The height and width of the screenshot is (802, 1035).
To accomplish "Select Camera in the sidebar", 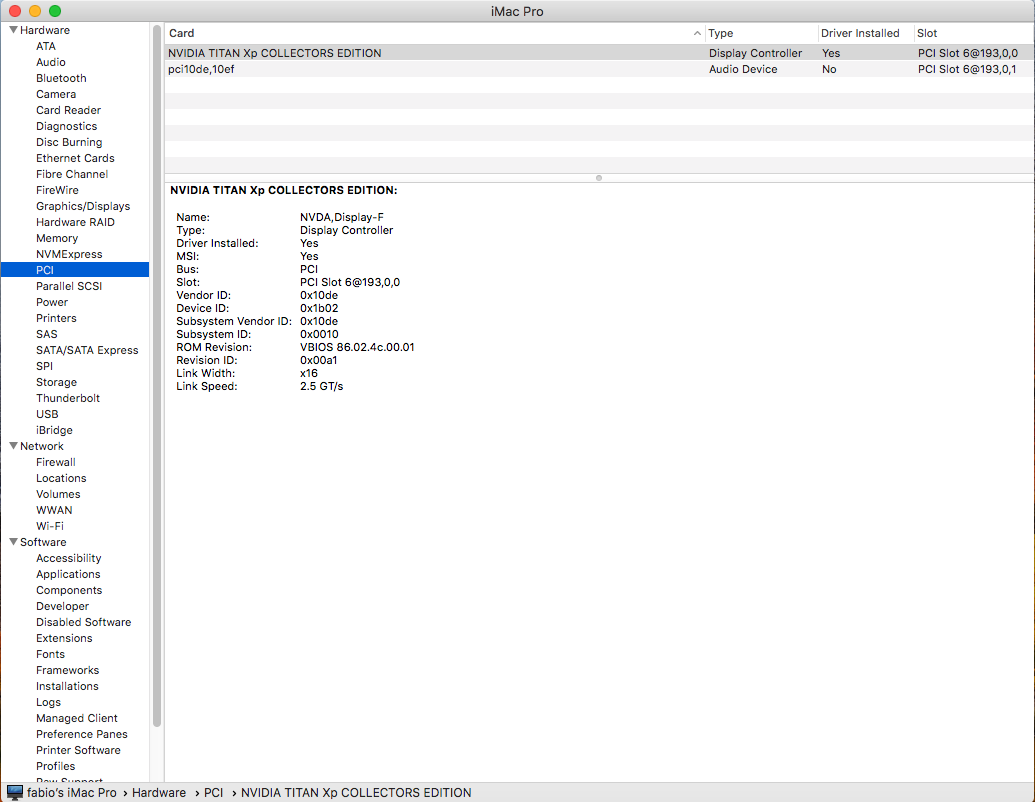I will [x=56, y=94].
